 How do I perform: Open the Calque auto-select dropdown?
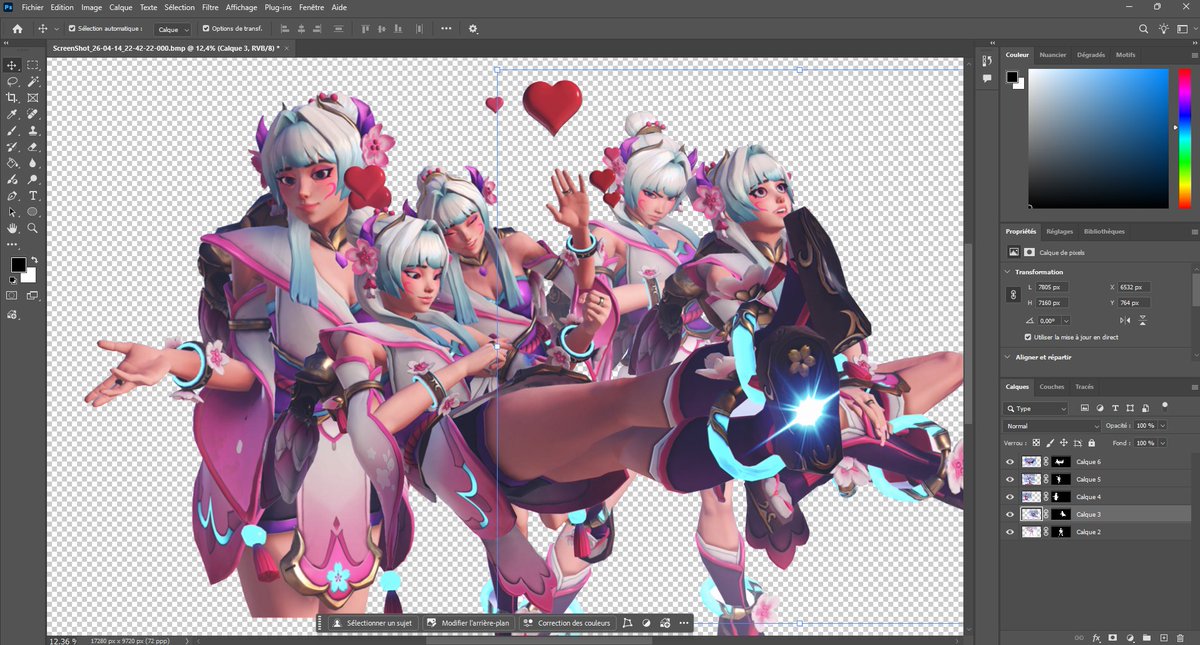(x=173, y=29)
